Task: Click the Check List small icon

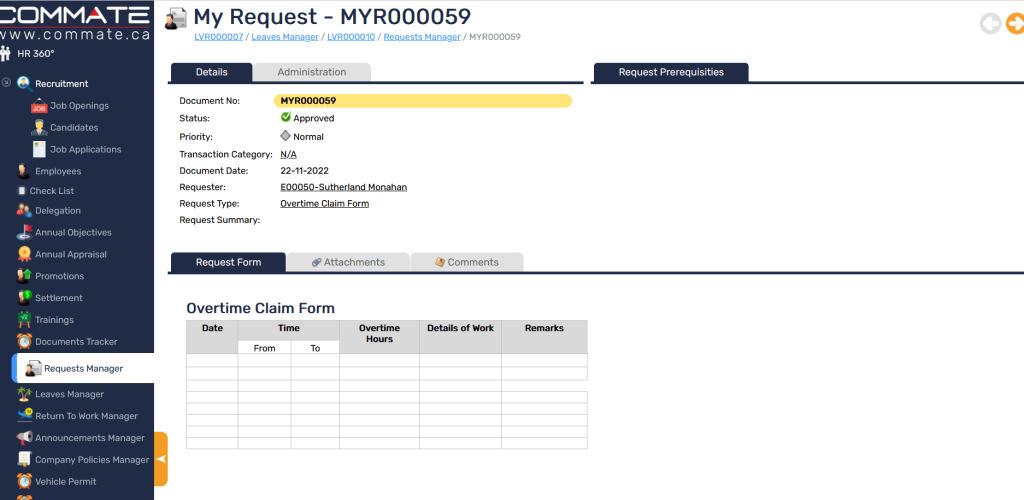Action: tap(22, 191)
